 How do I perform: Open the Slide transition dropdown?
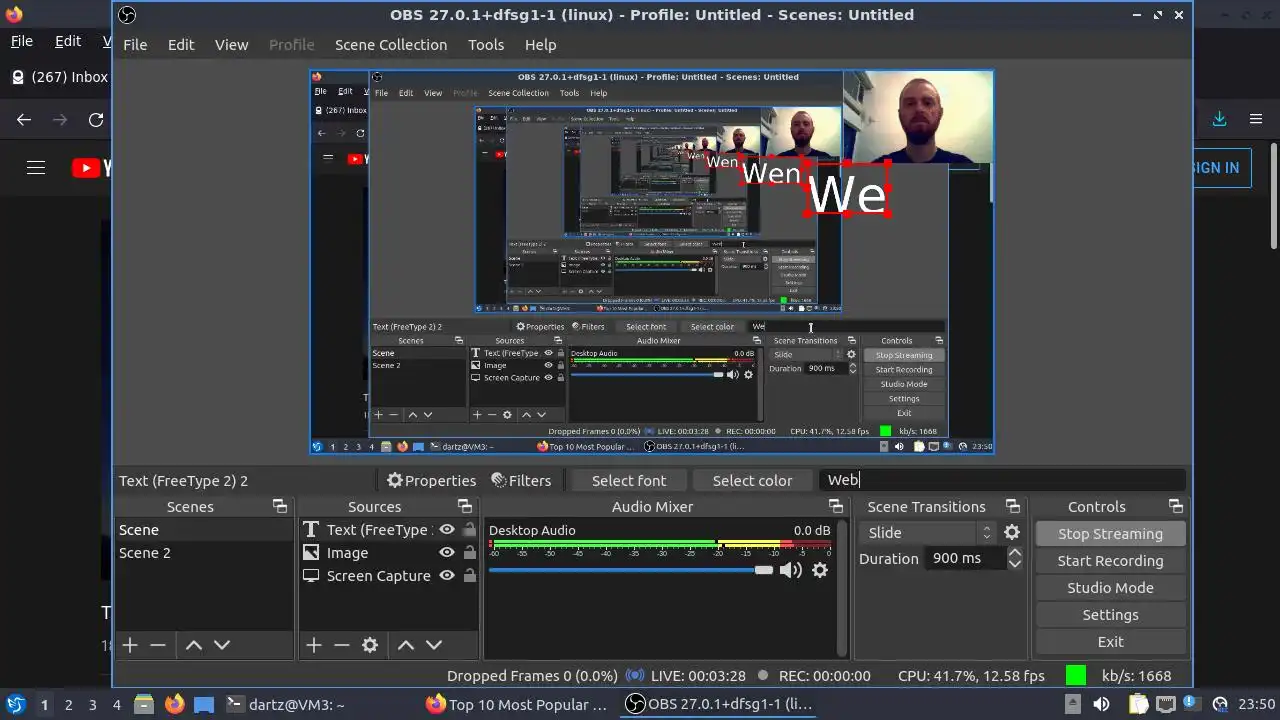[928, 533]
